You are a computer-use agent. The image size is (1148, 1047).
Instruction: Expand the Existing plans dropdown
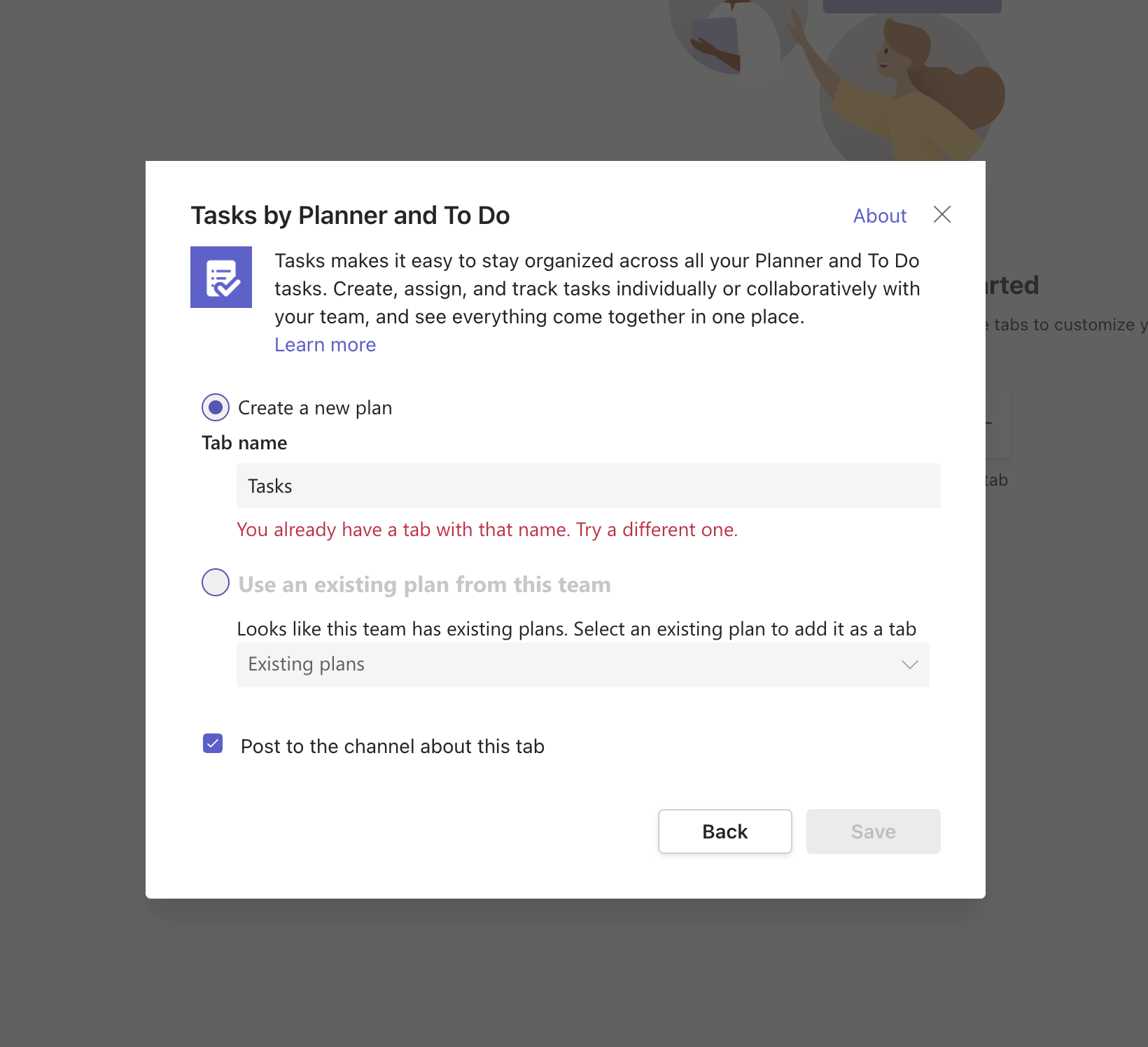point(583,665)
